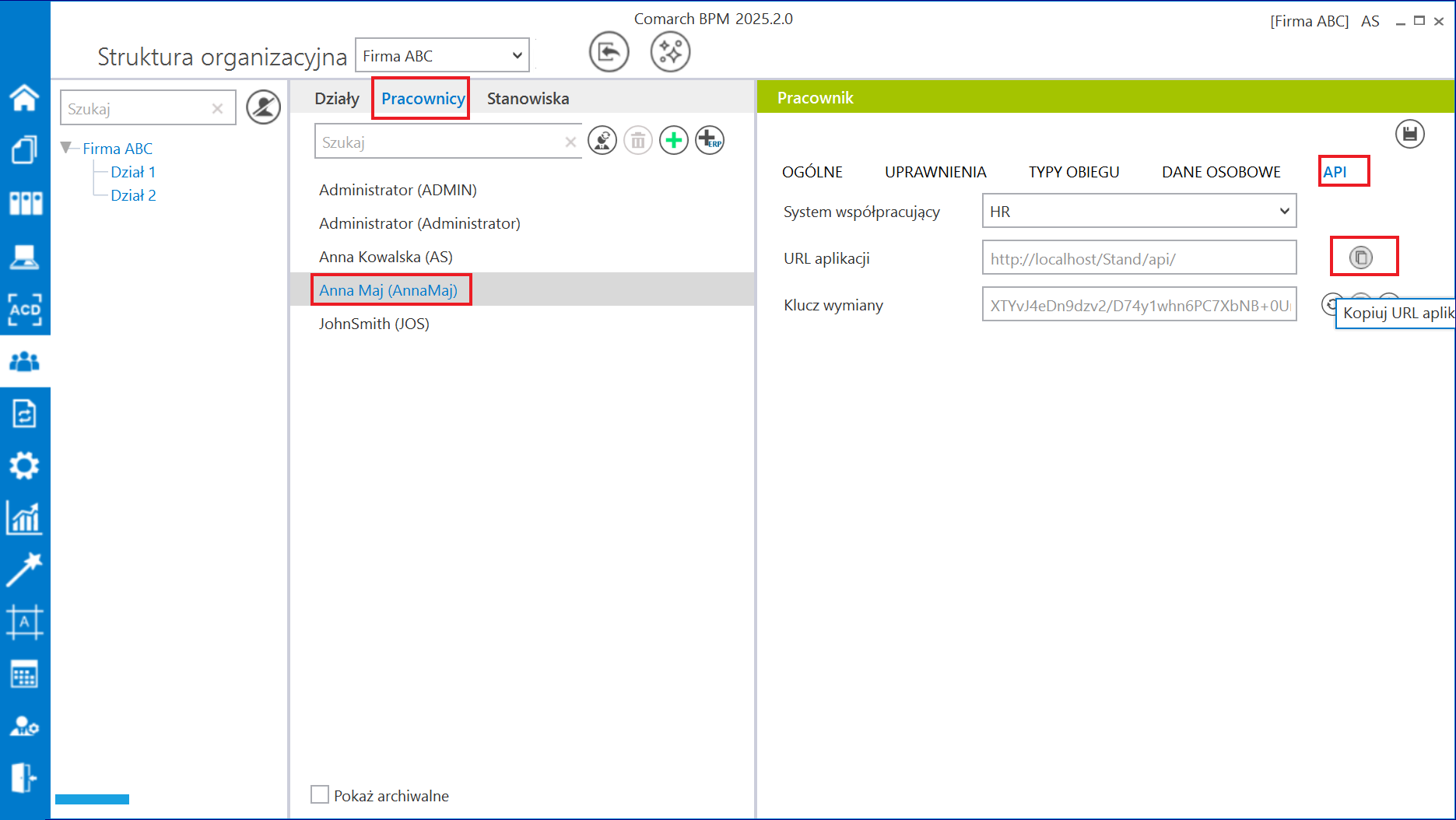Click the URL aplikacji field
This screenshot has width=1456, height=820.
click(1139, 258)
